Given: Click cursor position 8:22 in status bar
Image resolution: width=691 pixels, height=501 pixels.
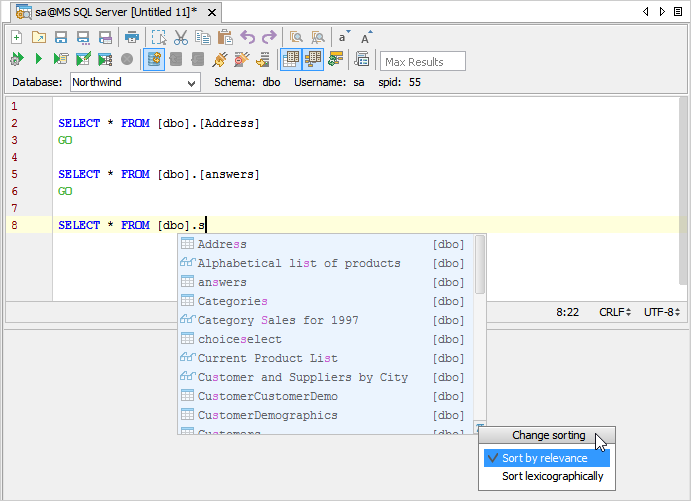Looking at the screenshot, I should click(567, 312).
